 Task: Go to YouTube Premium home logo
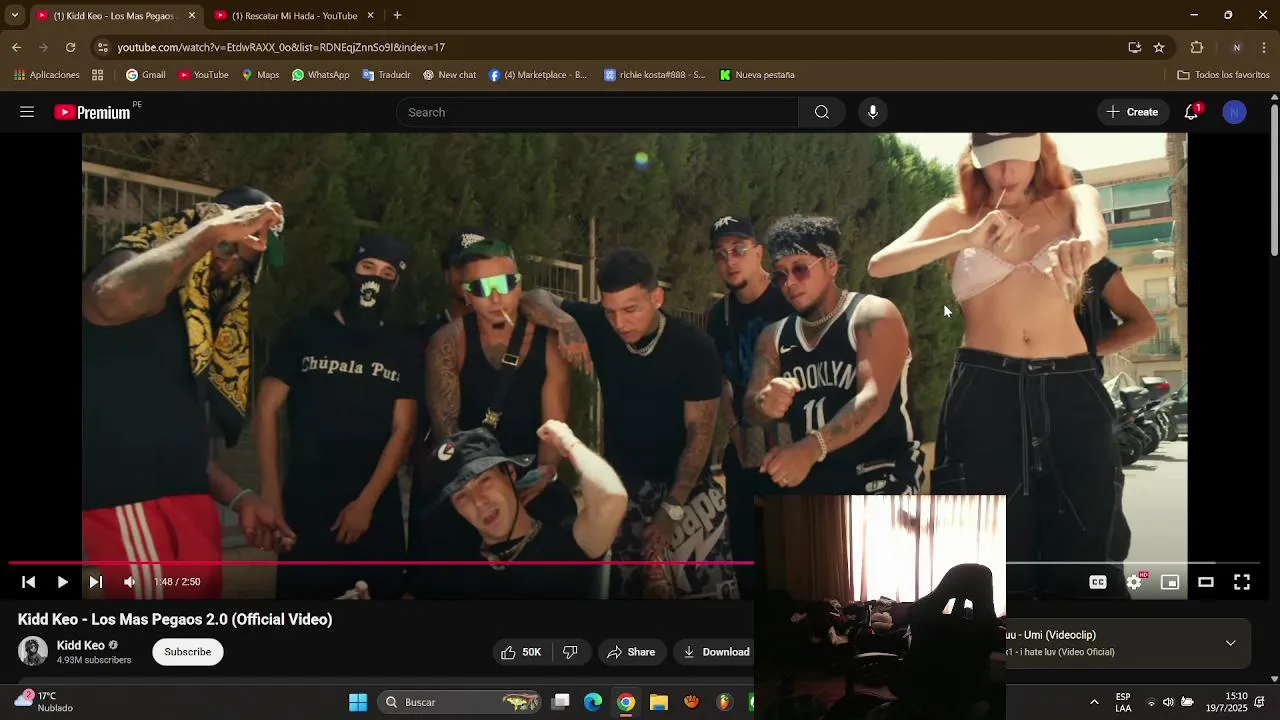pos(93,112)
